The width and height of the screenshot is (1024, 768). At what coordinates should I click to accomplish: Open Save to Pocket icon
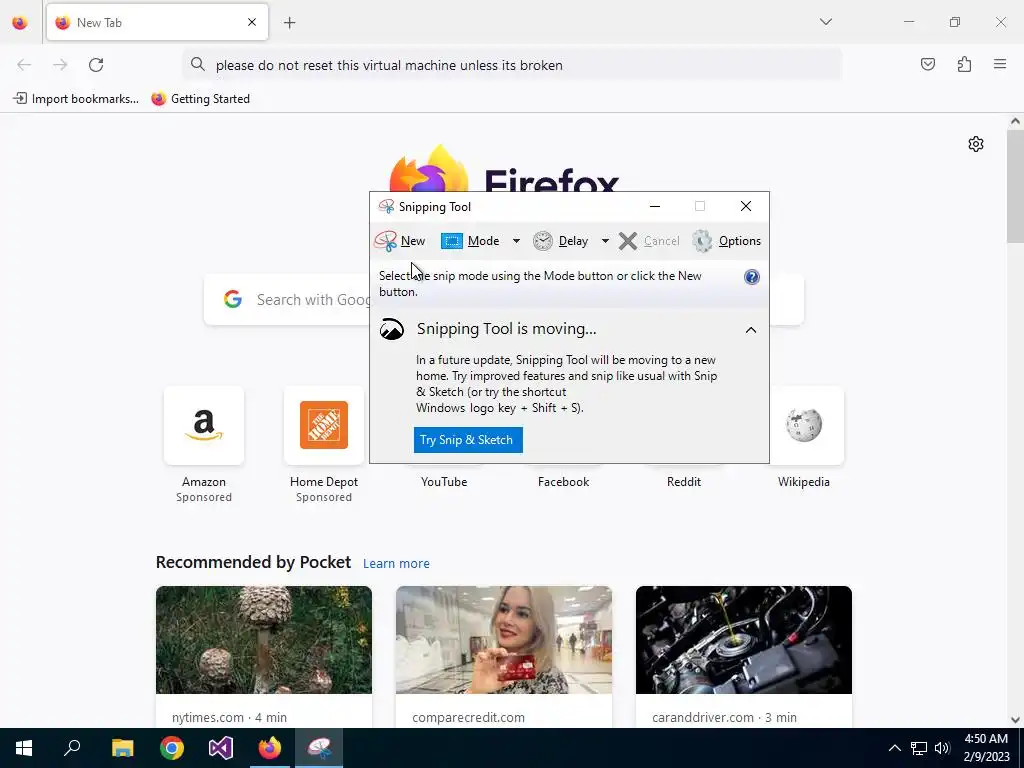coord(927,64)
